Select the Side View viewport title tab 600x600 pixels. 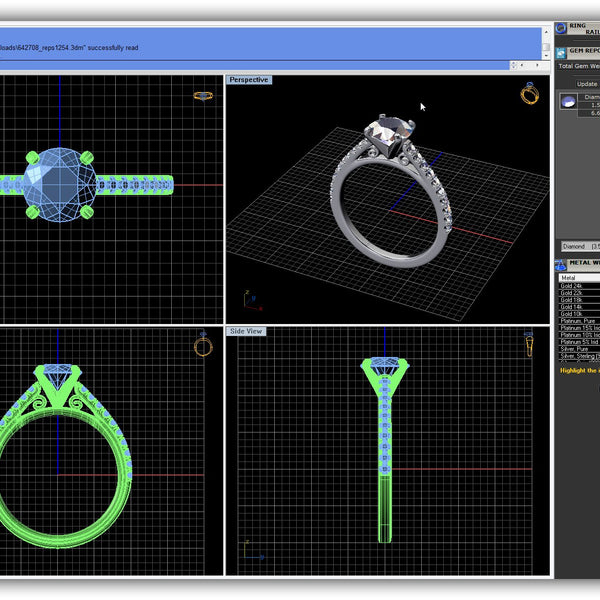click(x=246, y=331)
